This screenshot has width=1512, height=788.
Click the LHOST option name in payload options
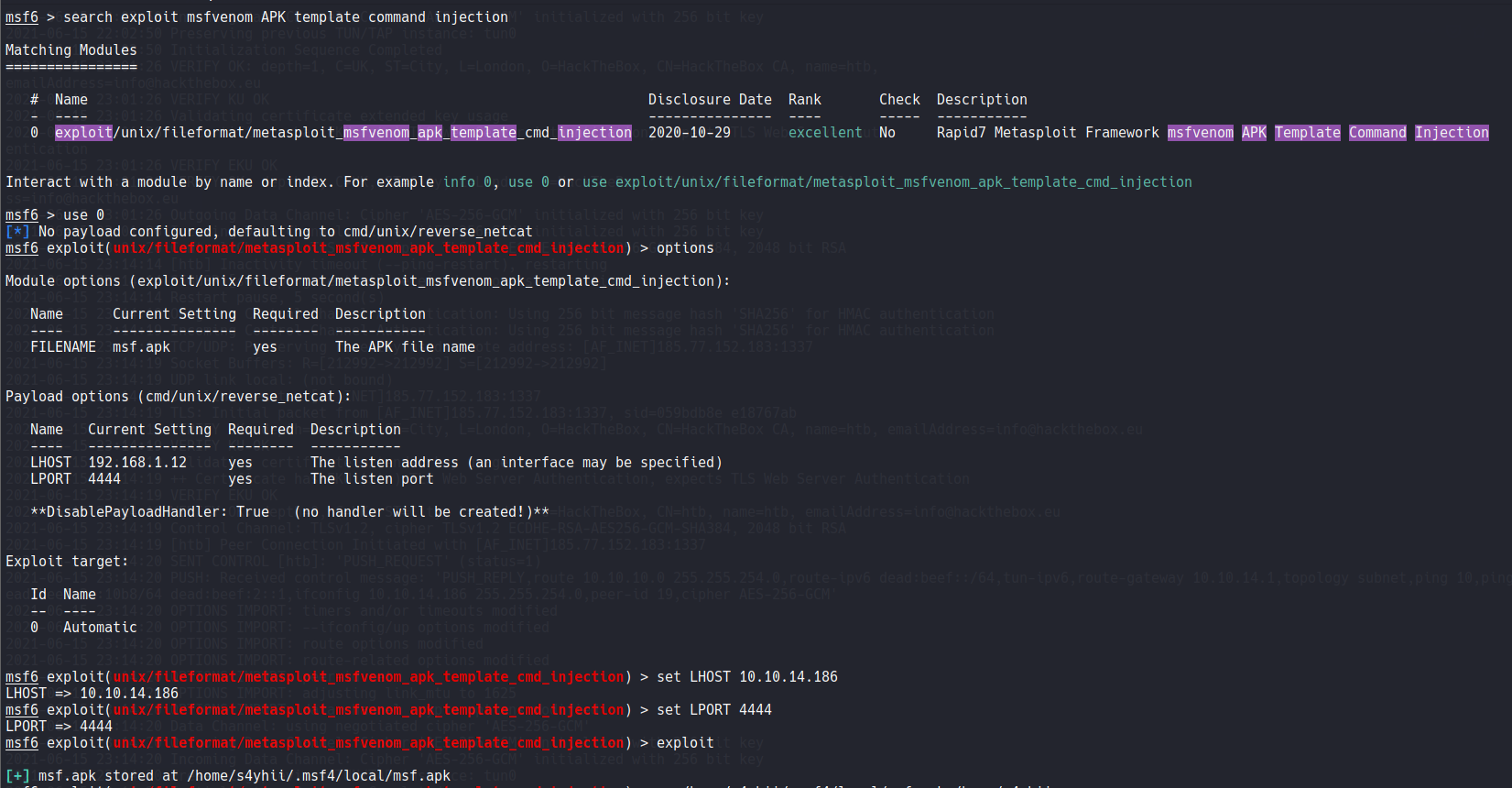50,463
